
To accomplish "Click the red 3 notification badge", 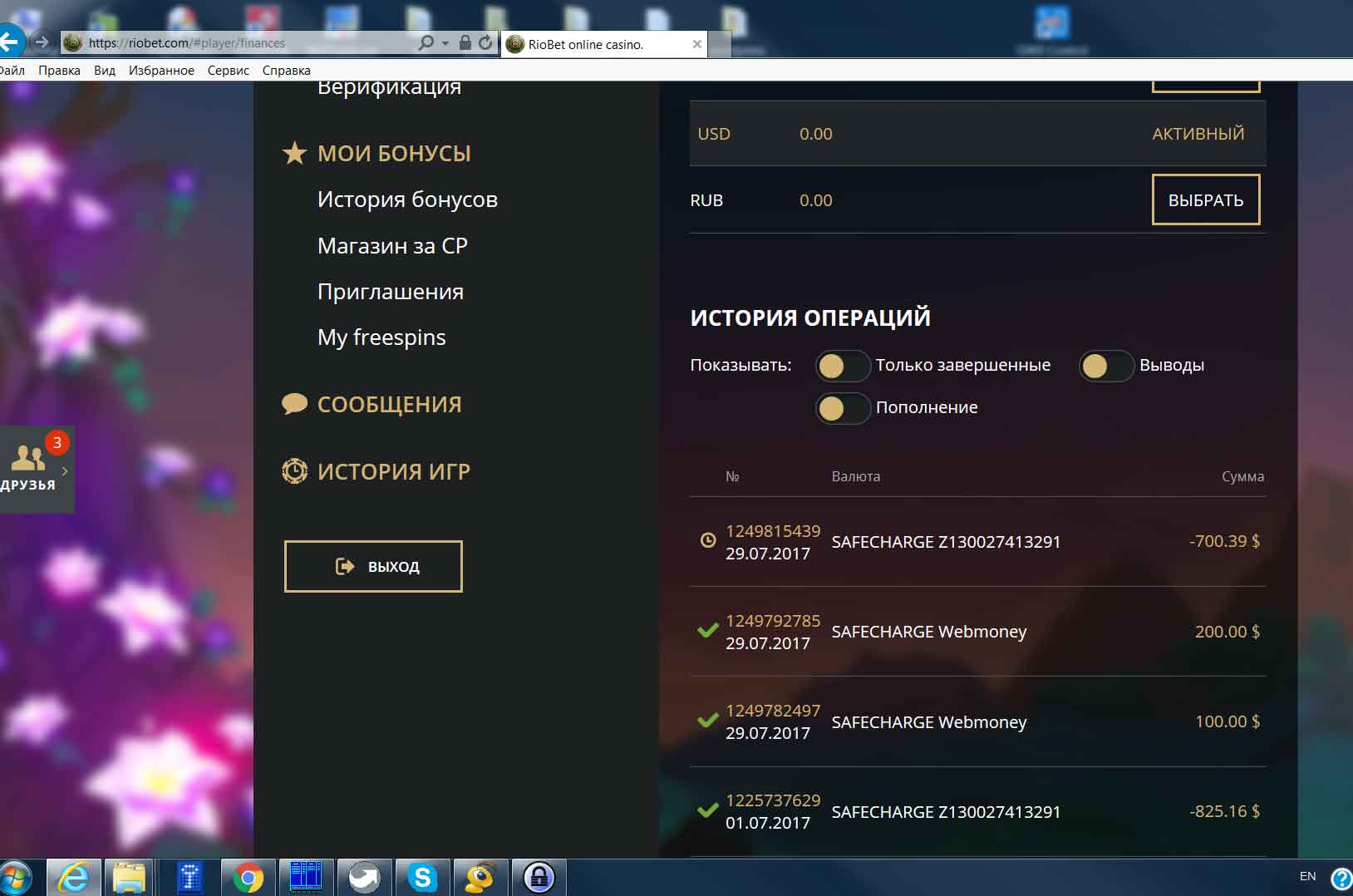I will pyautogui.click(x=57, y=442).
